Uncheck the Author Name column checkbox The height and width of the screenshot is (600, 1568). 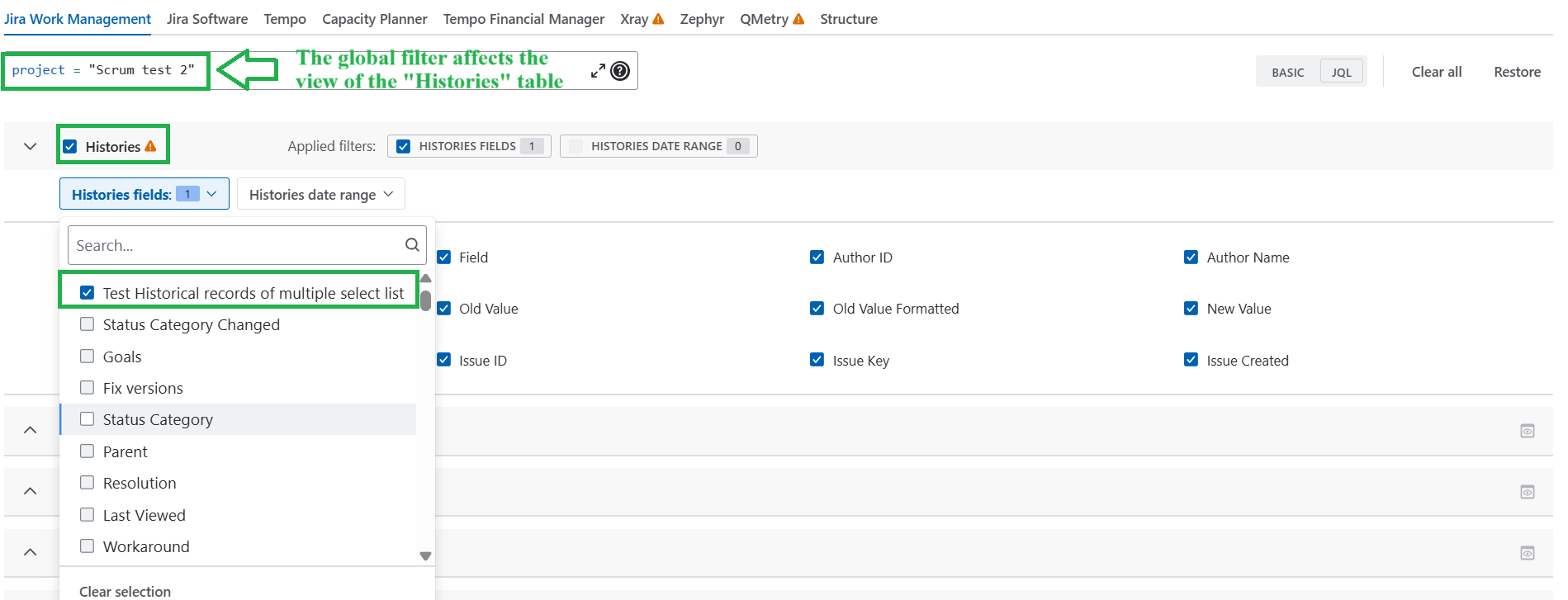click(1191, 257)
